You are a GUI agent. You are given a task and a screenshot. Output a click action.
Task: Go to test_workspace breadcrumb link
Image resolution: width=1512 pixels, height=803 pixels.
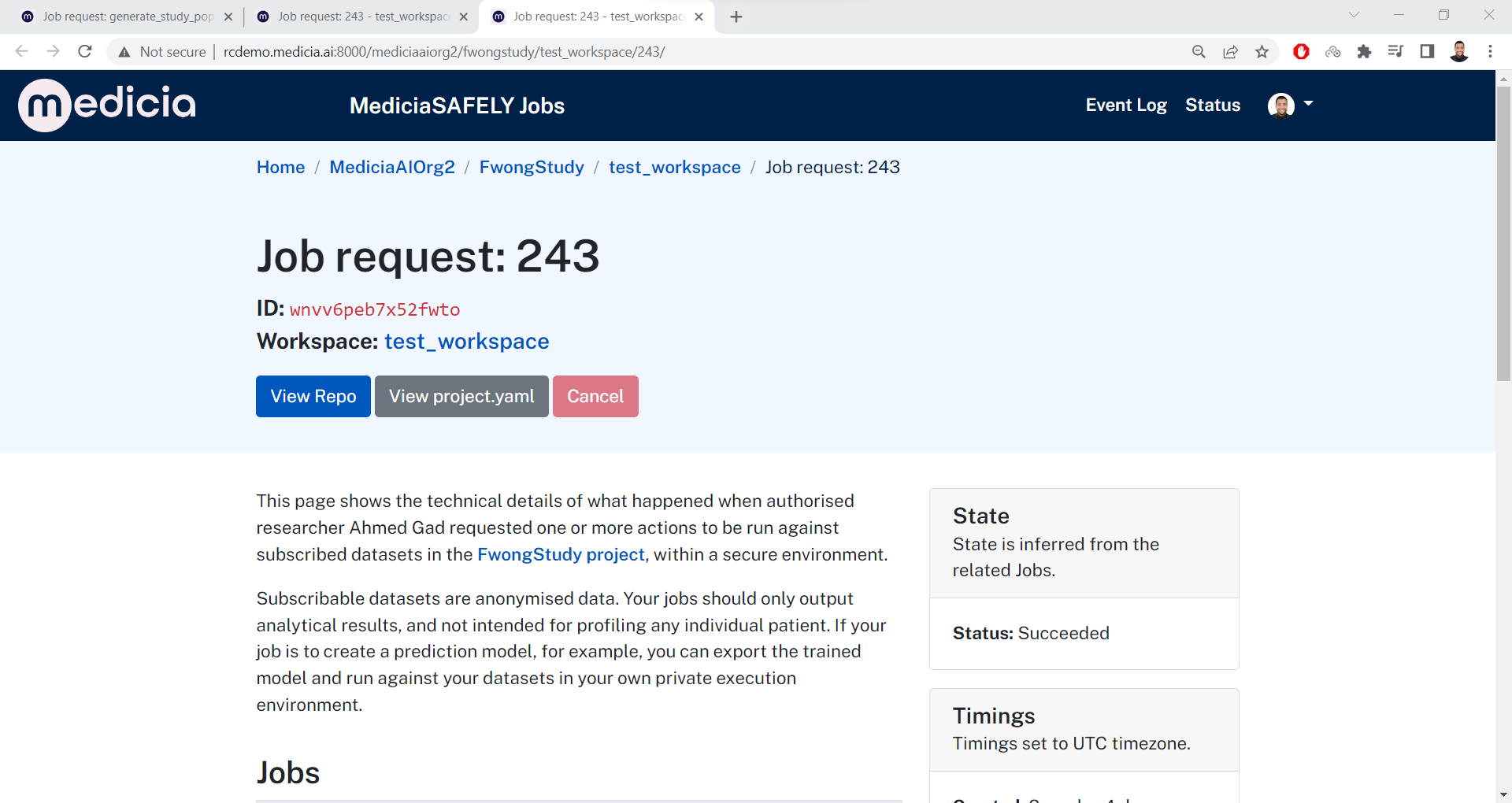[675, 167]
